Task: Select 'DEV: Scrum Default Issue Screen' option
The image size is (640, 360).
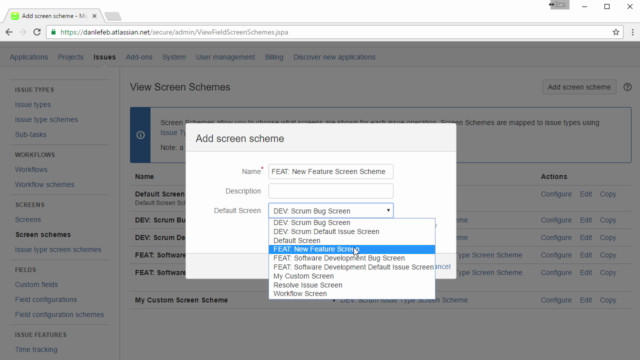Action: [352, 231]
